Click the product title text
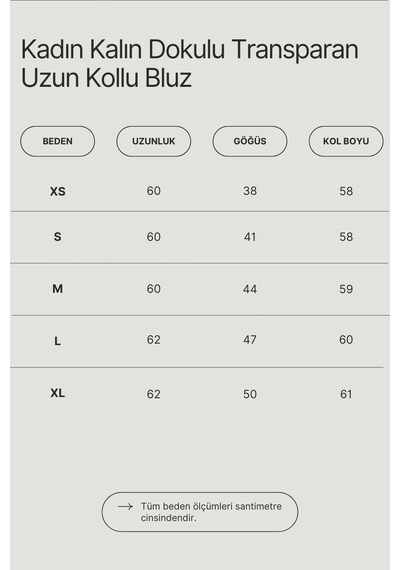The image size is (400, 570). 190,64
